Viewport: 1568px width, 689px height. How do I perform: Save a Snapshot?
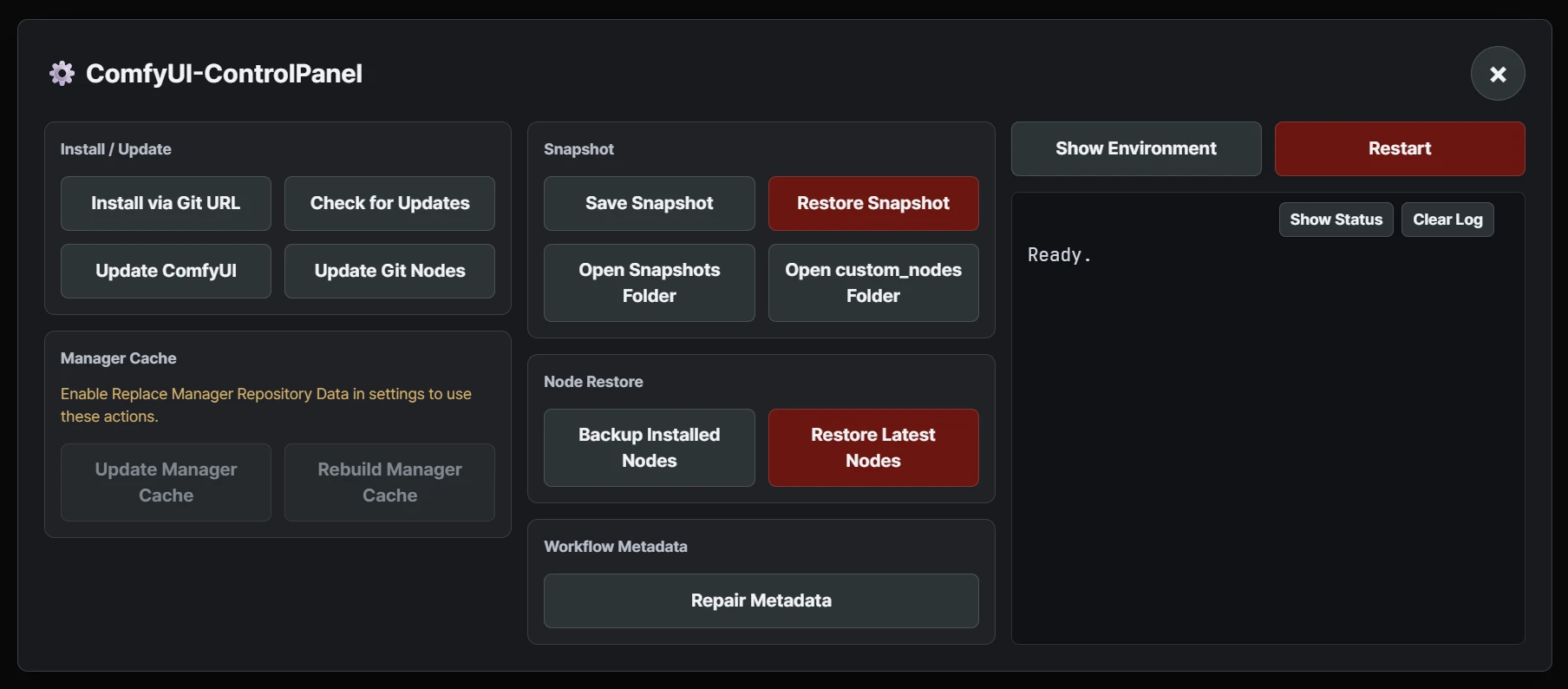click(x=649, y=203)
